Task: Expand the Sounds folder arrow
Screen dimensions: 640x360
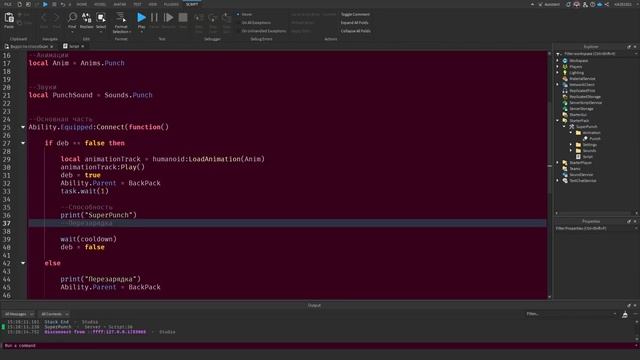Action: pos(571,151)
